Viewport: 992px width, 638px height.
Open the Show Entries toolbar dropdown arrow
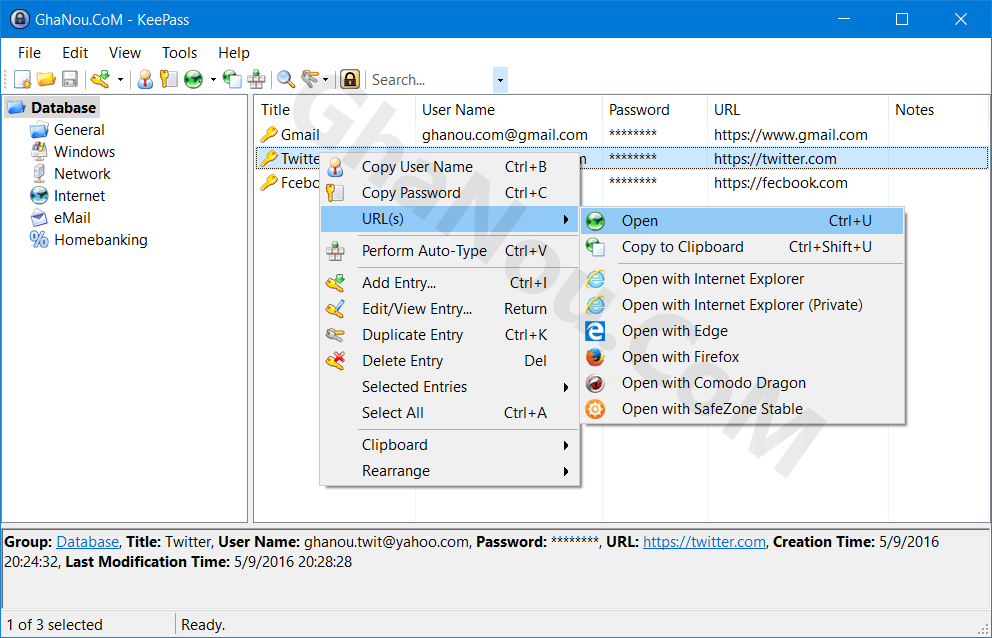(326, 80)
